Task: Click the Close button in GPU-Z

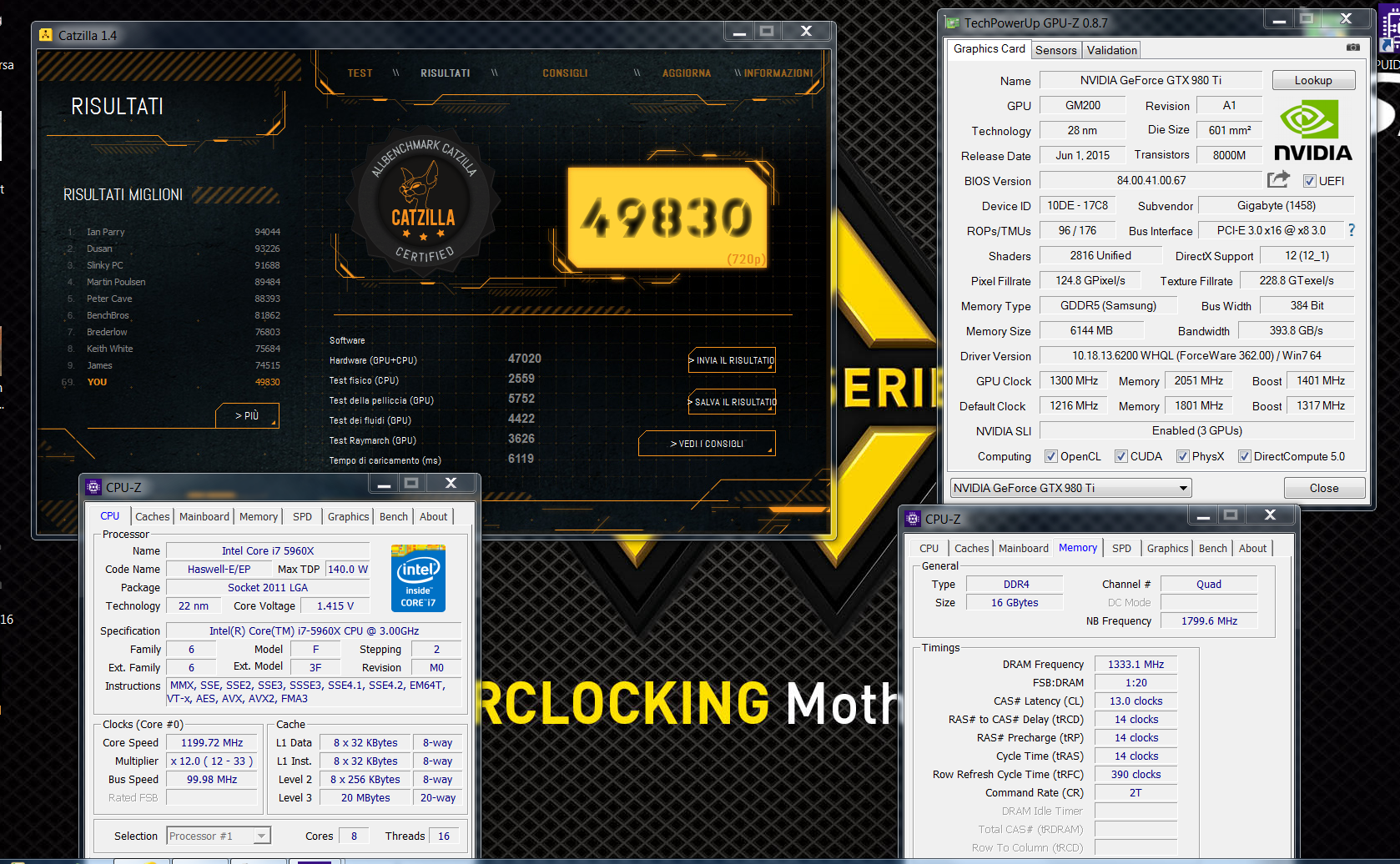Action: click(1324, 488)
